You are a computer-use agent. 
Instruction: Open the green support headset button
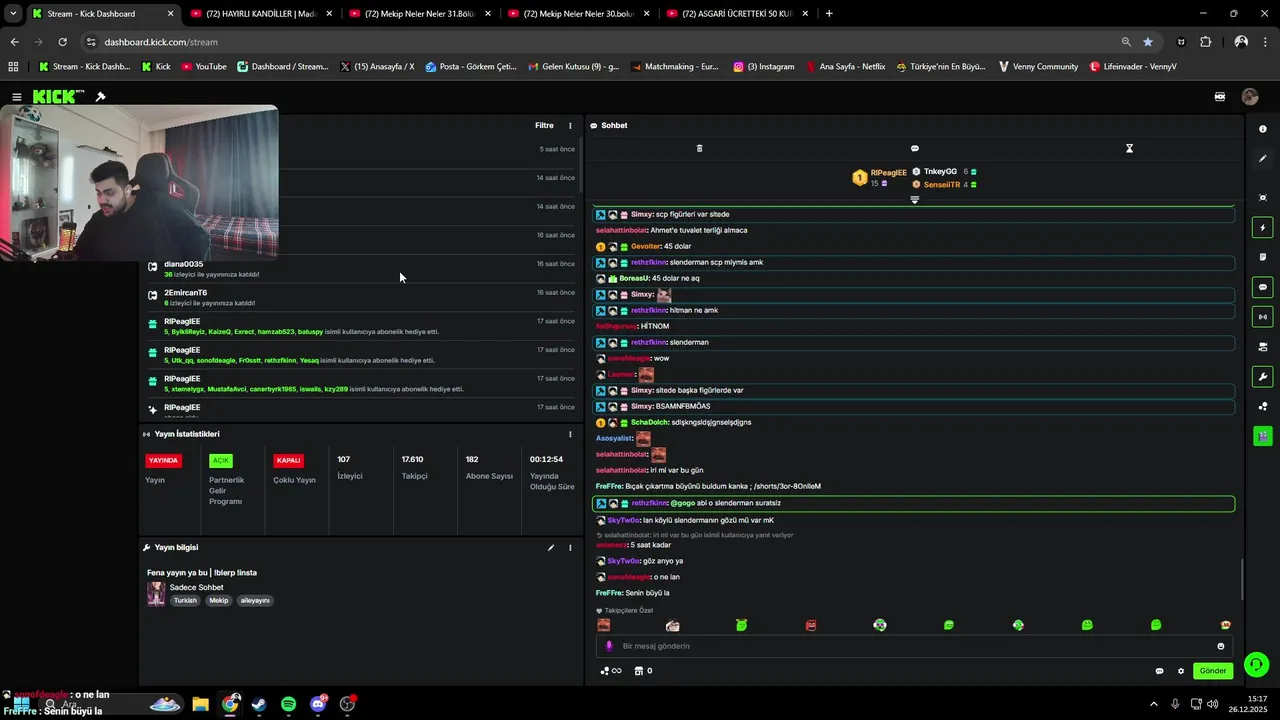(x=1257, y=664)
